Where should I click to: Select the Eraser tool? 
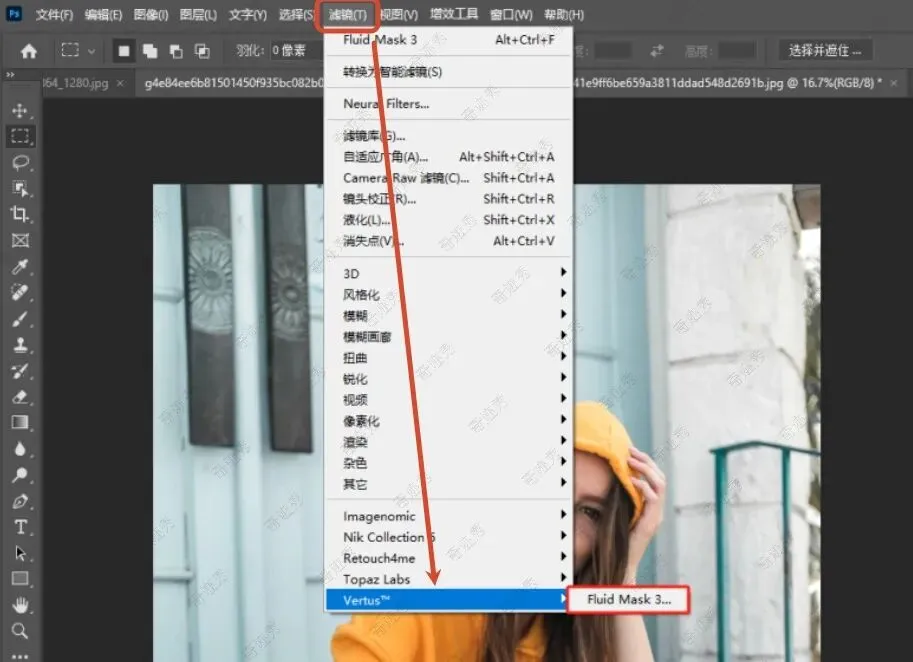point(20,397)
